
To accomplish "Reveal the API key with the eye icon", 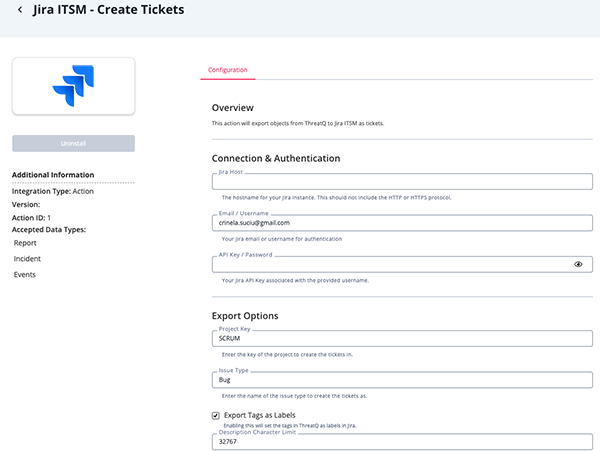I will tap(578, 264).
